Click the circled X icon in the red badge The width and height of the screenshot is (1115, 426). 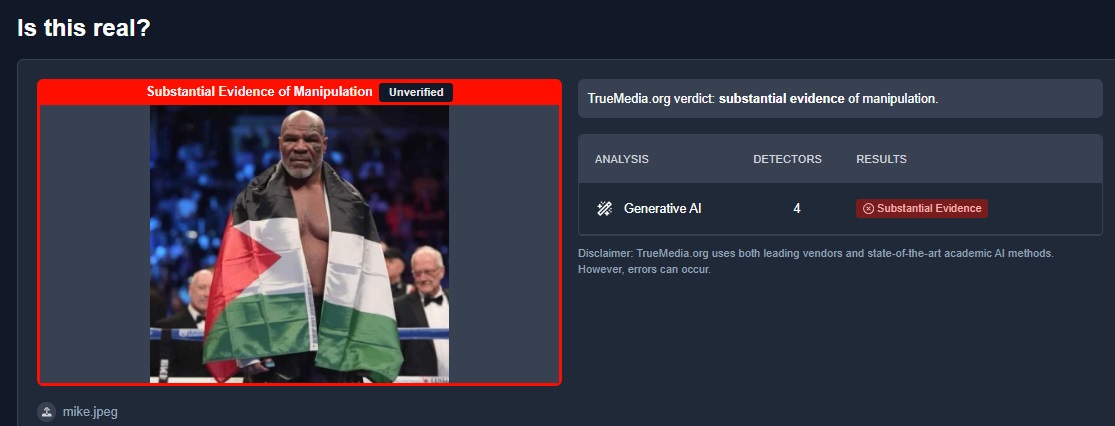pyautogui.click(x=868, y=208)
